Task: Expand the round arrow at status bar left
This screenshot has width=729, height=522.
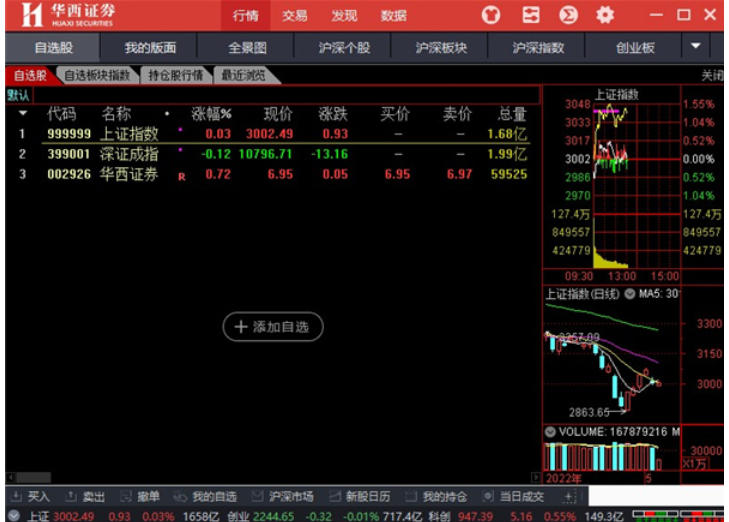Action: pyautogui.click(x=14, y=515)
